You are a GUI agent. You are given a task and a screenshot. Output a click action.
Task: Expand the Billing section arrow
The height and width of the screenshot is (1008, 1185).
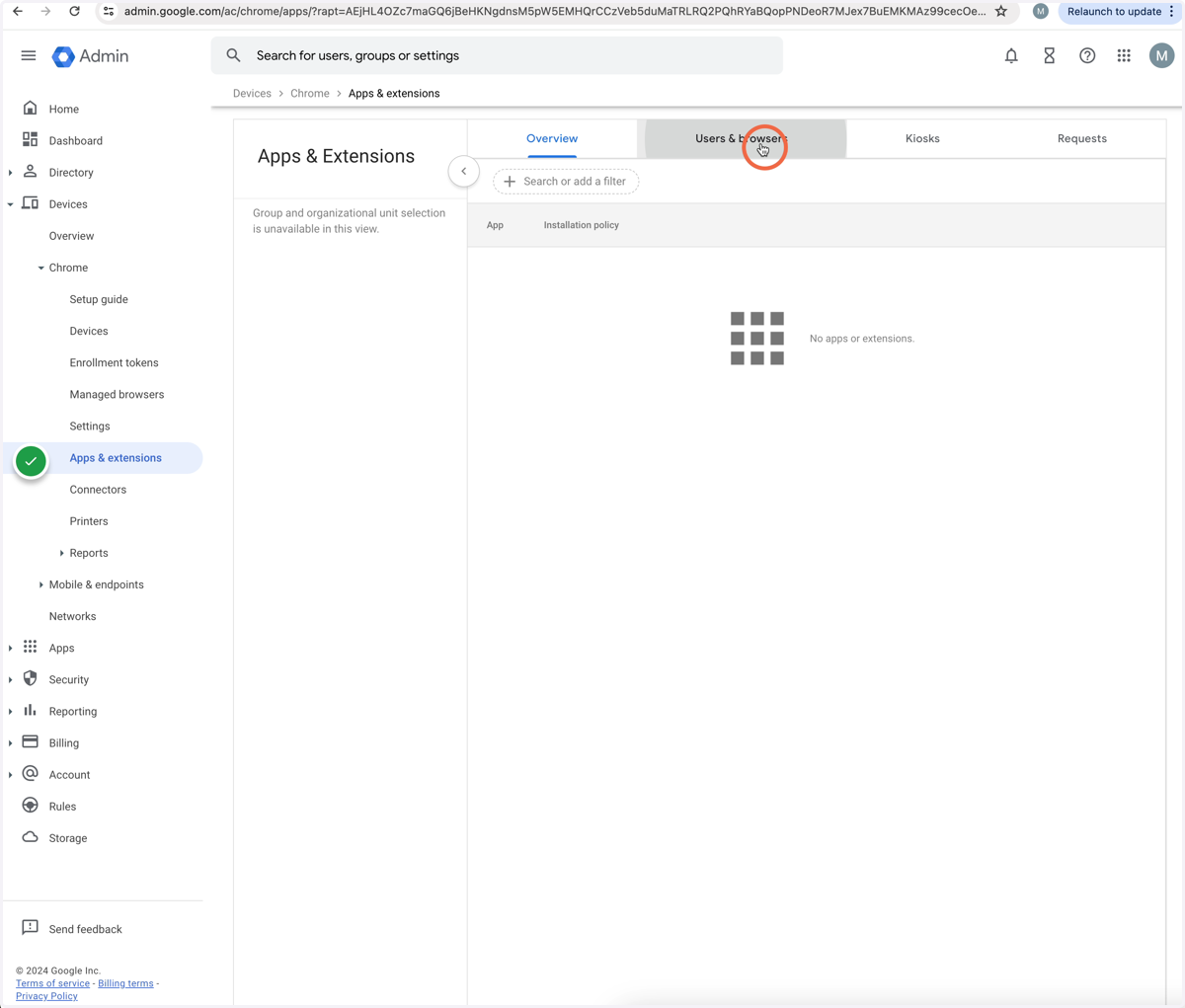pos(11,743)
